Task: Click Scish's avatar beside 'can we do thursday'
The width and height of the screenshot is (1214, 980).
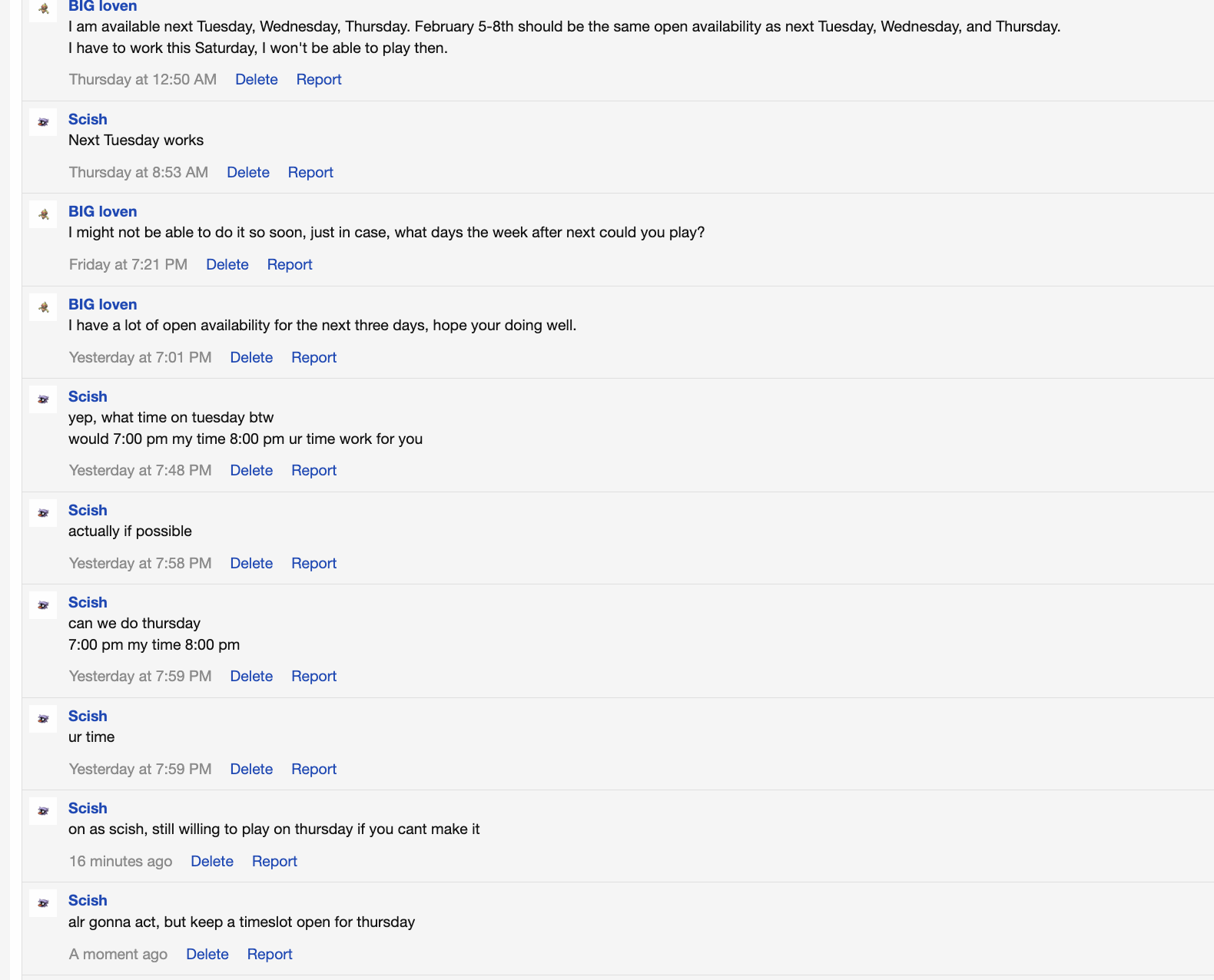Action: tap(43, 605)
